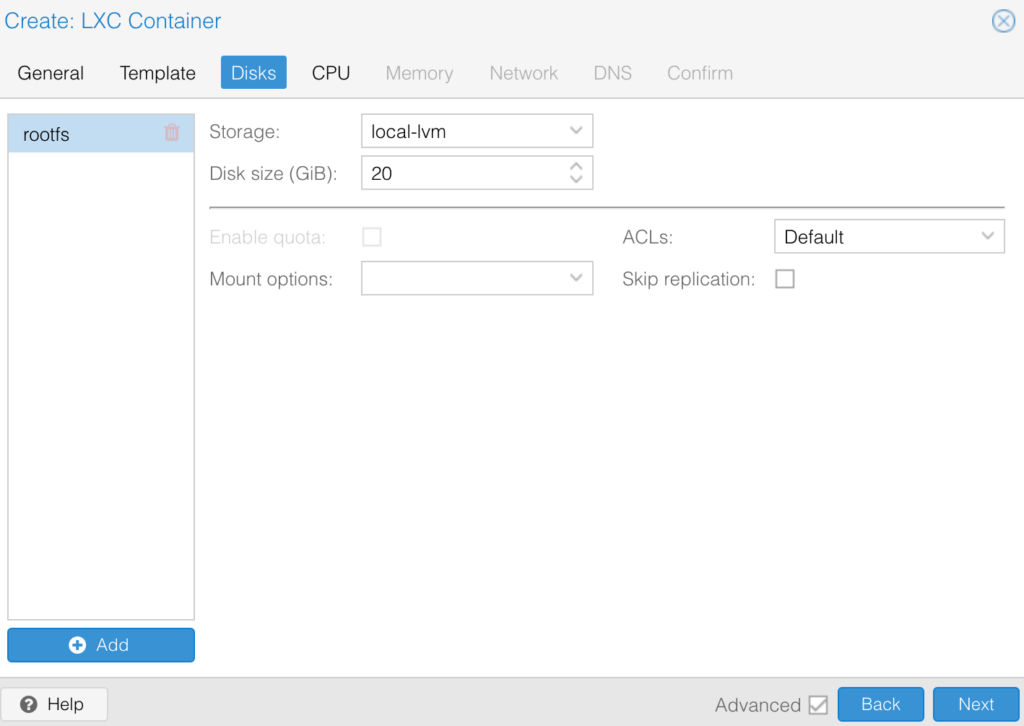Image resolution: width=1024 pixels, height=726 pixels.
Task: Select the rootfs disk entry
Action: (x=101, y=134)
